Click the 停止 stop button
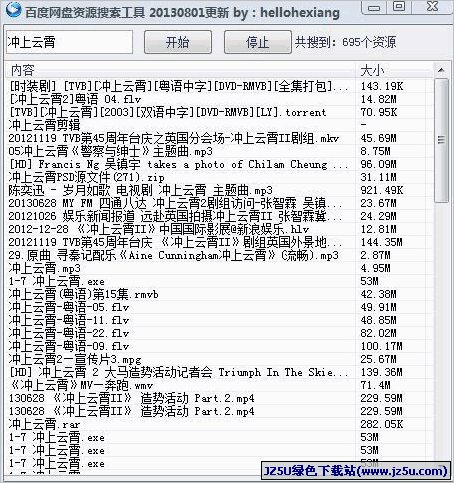 pos(258,42)
